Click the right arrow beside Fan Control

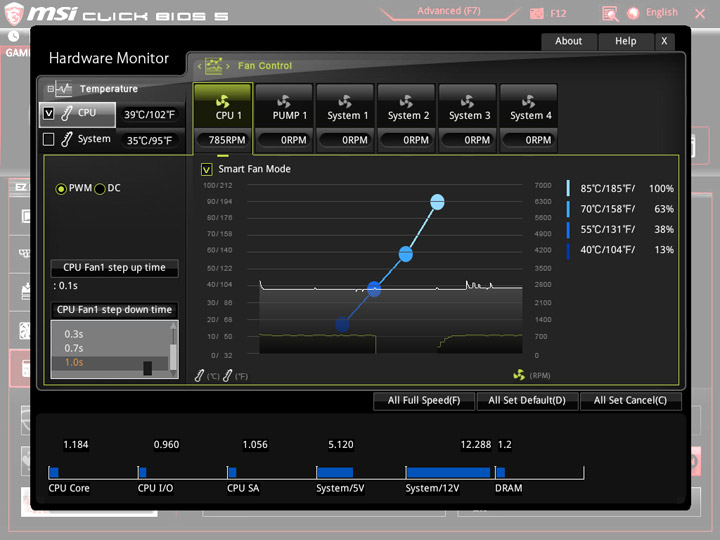[x=227, y=67]
